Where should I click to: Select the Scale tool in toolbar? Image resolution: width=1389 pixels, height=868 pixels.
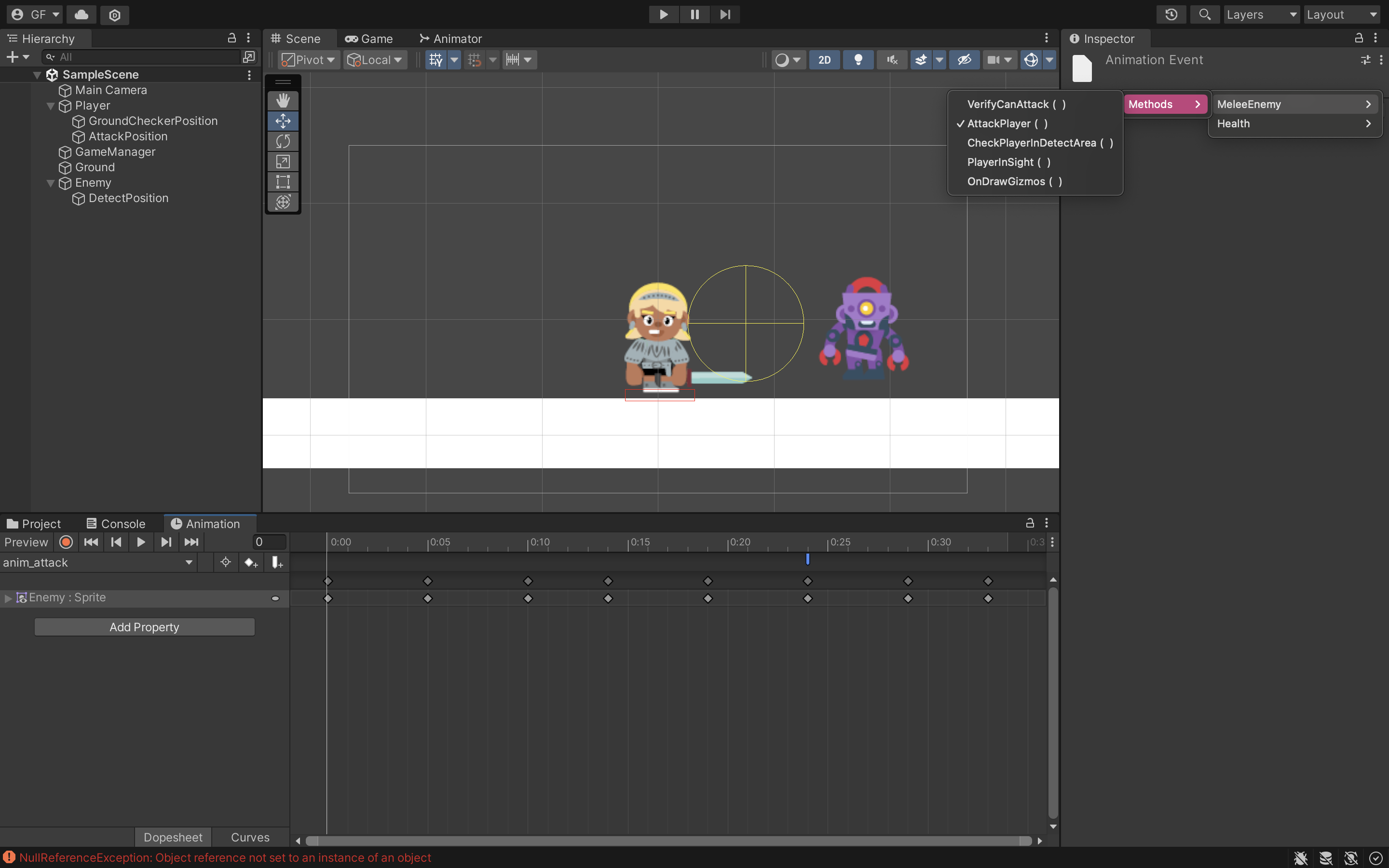pyautogui.click(x=283, y=161)
